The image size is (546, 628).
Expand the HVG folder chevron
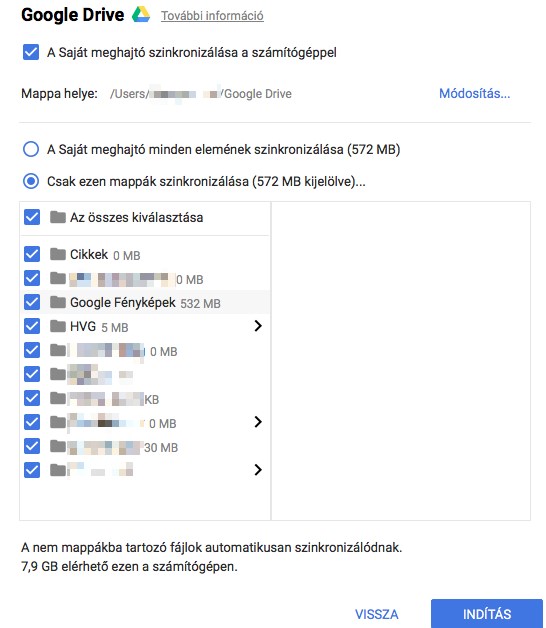click(x=258, y=326)
